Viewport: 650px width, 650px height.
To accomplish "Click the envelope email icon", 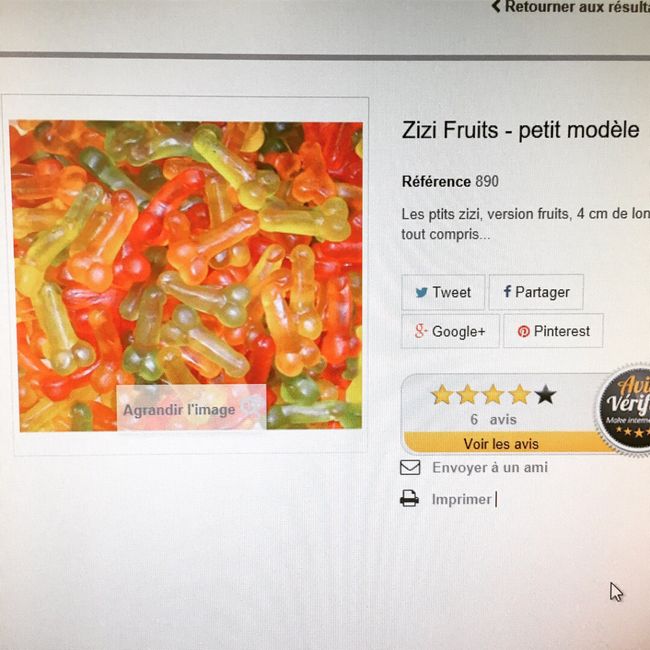I will [x=410, y=468].
